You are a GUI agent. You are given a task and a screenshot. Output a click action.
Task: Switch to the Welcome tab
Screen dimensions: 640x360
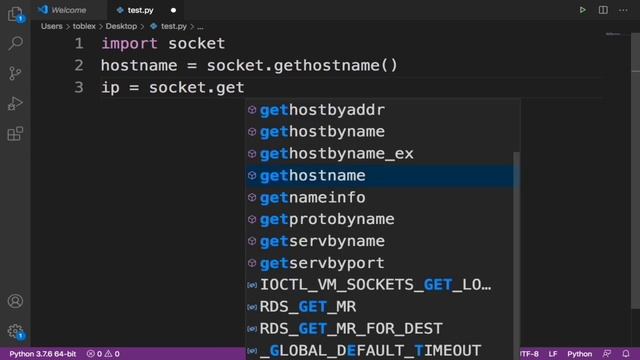pyautogui.click(x=69, y=10)
